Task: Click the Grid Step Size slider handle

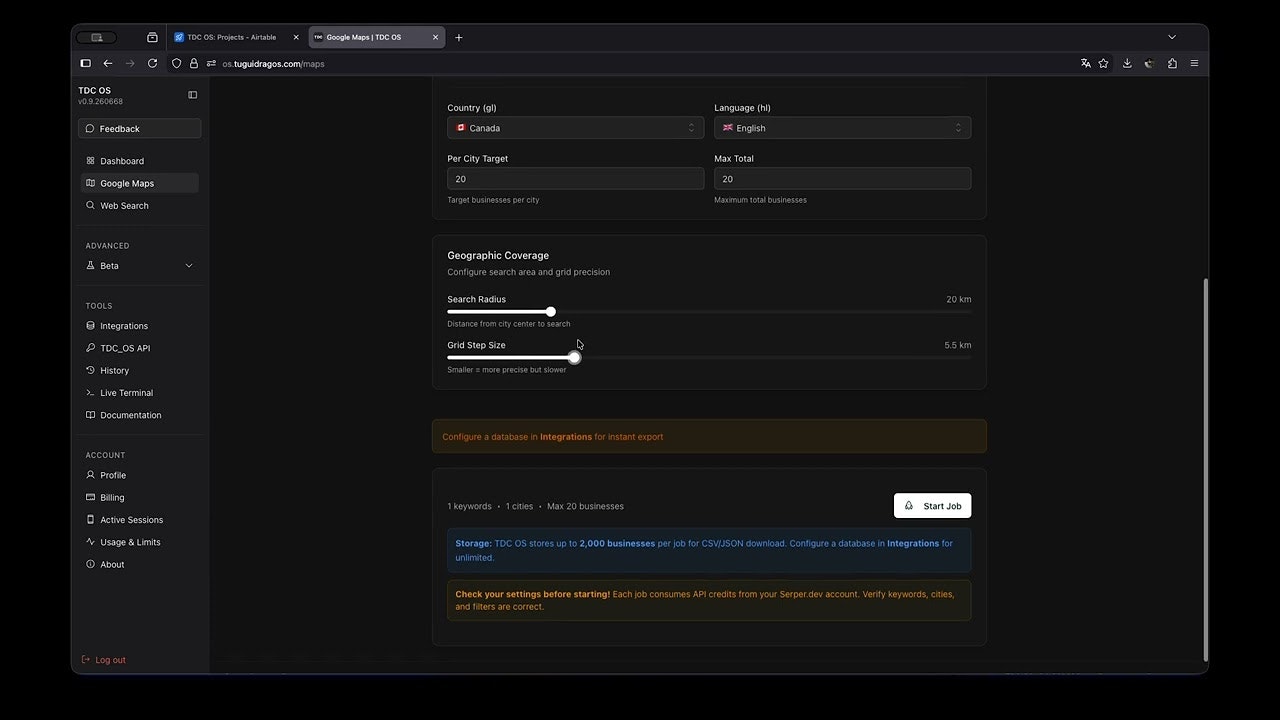Action: tap(574, 358)
